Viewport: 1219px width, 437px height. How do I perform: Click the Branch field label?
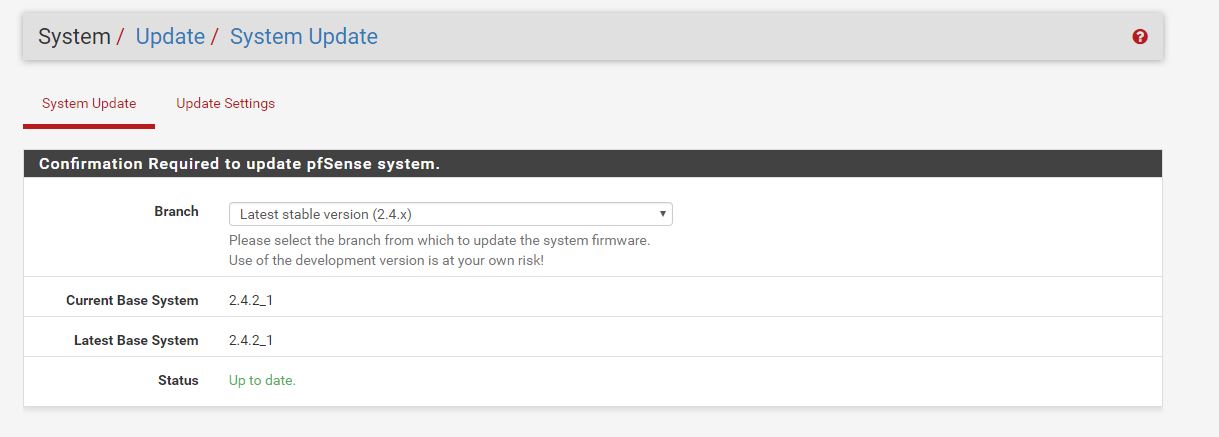176,211
